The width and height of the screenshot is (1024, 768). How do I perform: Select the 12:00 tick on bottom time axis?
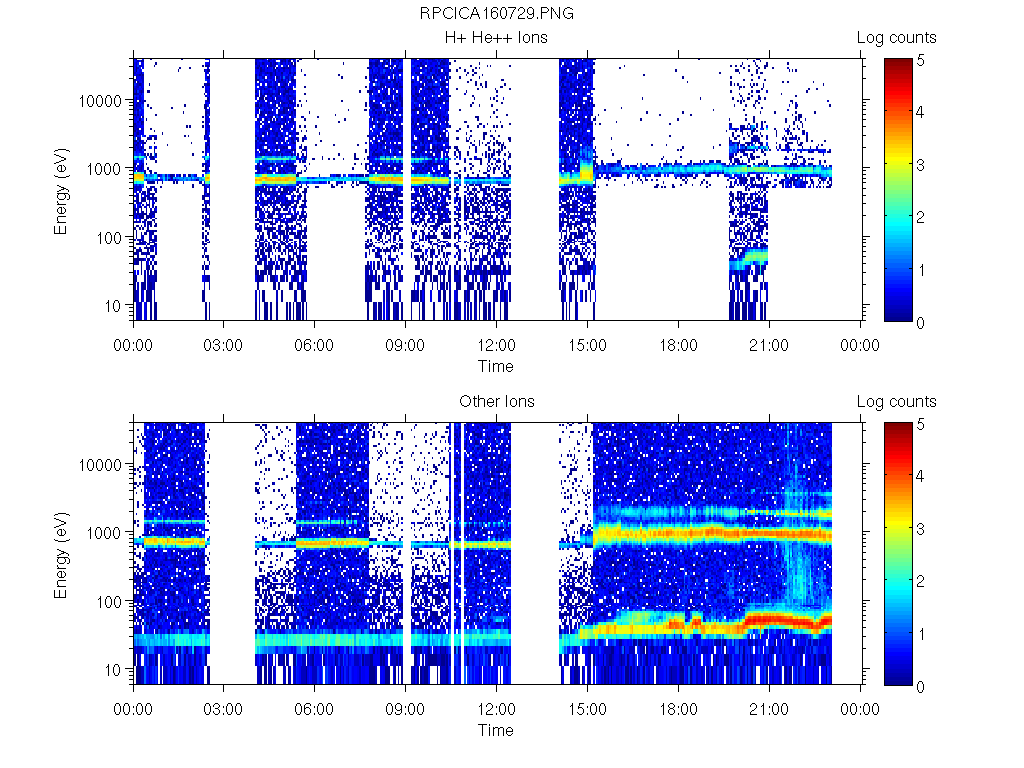[x=496, y=710]
